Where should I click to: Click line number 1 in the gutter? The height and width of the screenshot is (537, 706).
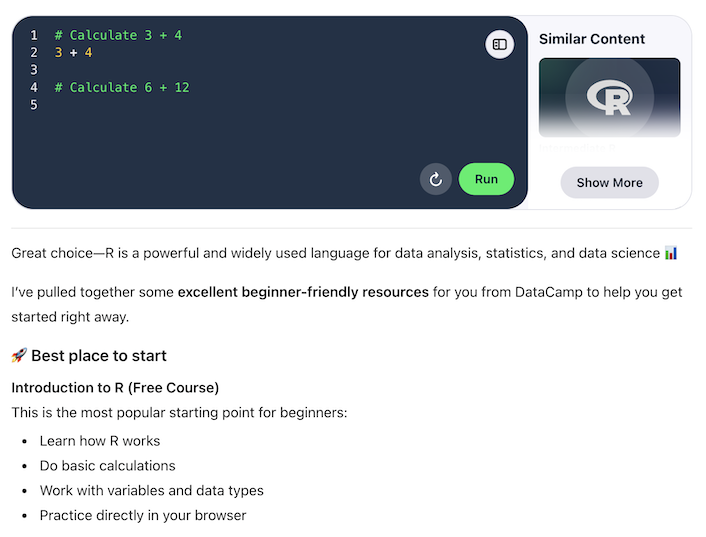(x=34, y=35)
